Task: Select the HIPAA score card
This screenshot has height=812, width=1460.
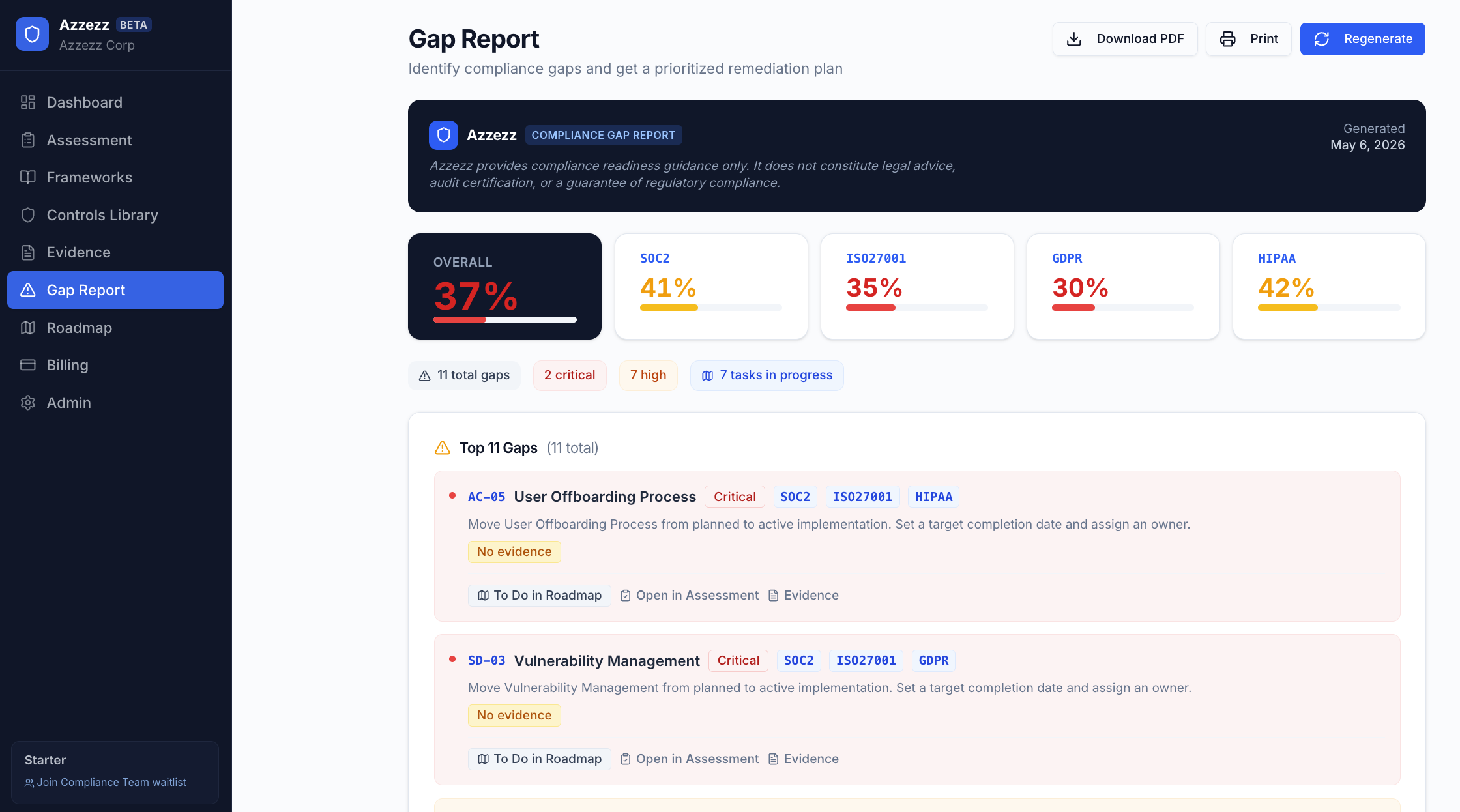Action: pyautogui.click(x=1329, y=286)
